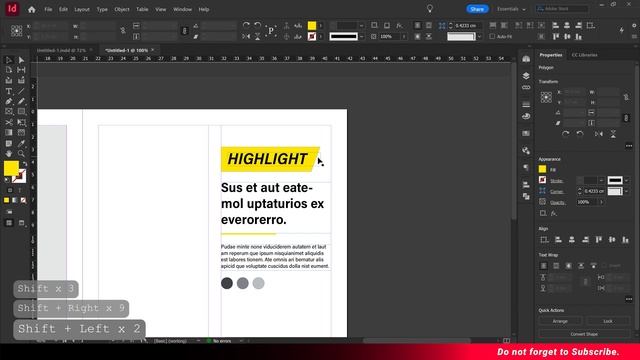
Task: Open stroke weight dropdown in Properties
Action: [x=601, y=180]
